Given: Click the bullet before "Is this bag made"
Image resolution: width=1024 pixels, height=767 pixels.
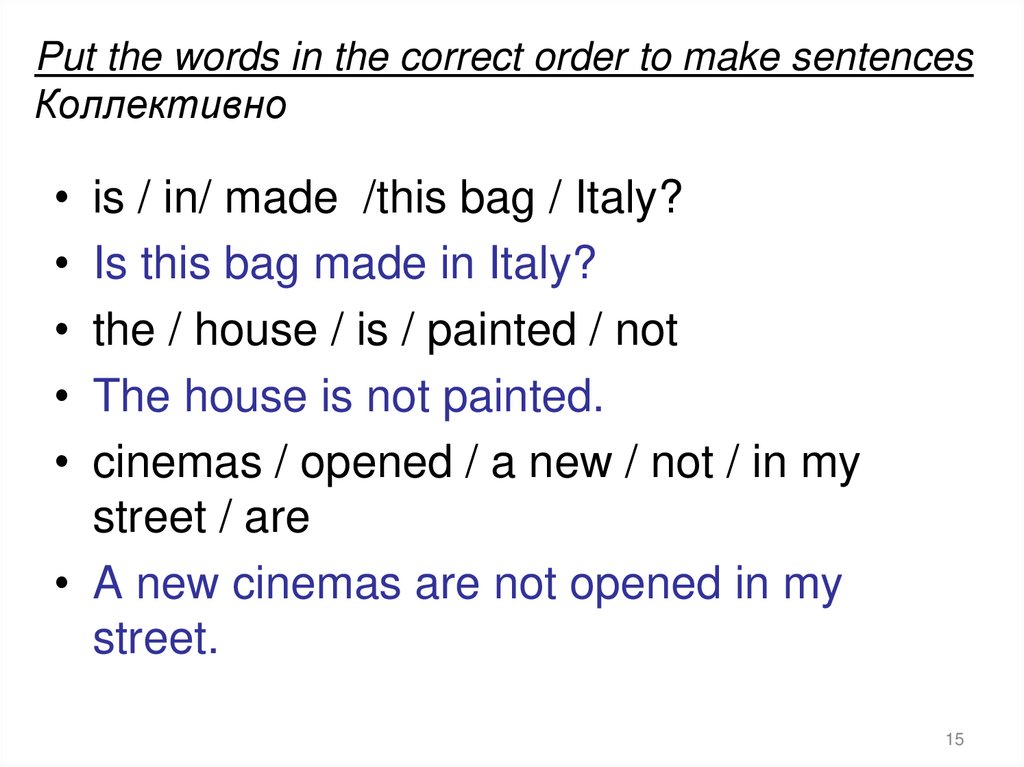Looking at the screenshot, I should (64, 266).
